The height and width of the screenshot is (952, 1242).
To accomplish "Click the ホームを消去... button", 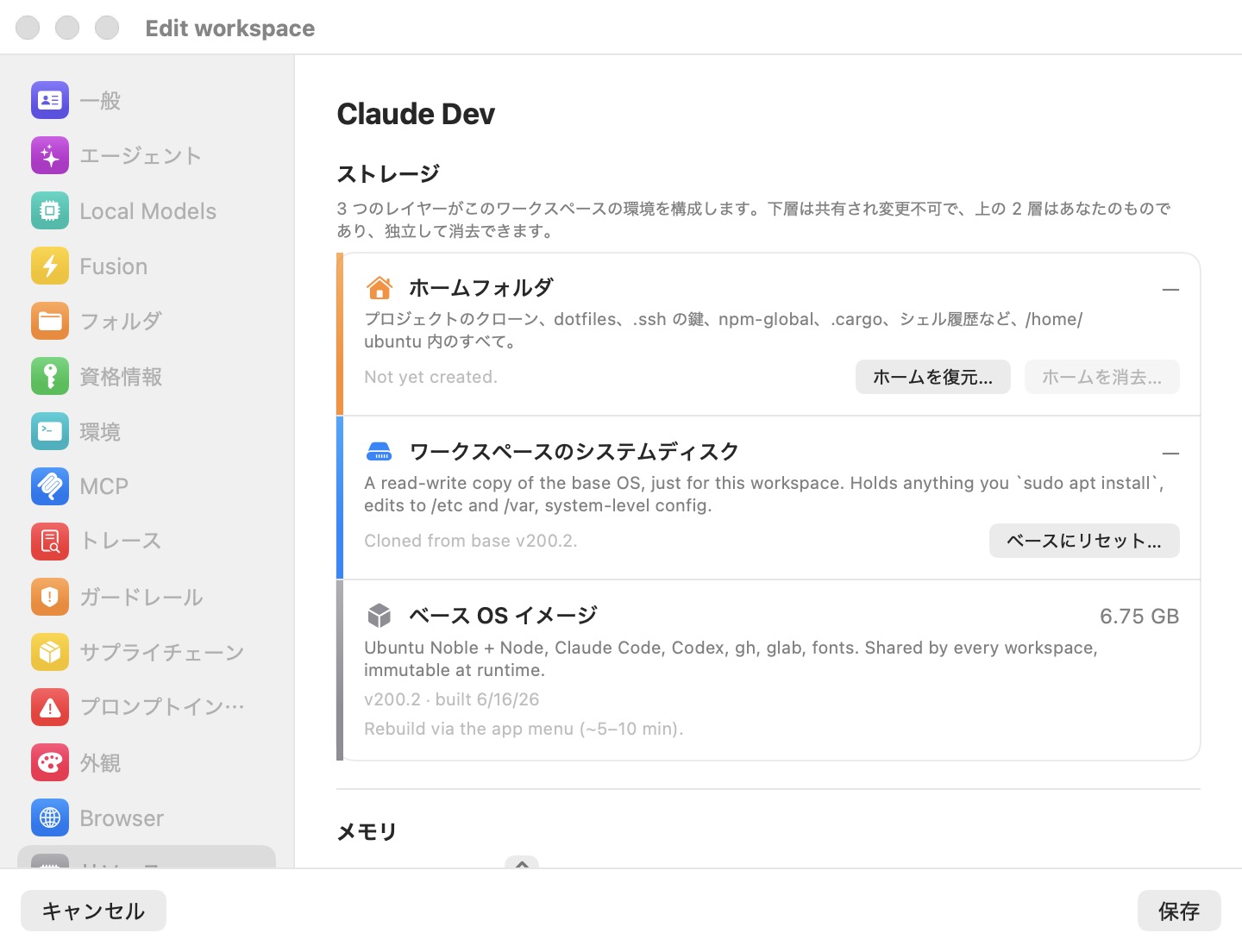I will (1101, 377).
